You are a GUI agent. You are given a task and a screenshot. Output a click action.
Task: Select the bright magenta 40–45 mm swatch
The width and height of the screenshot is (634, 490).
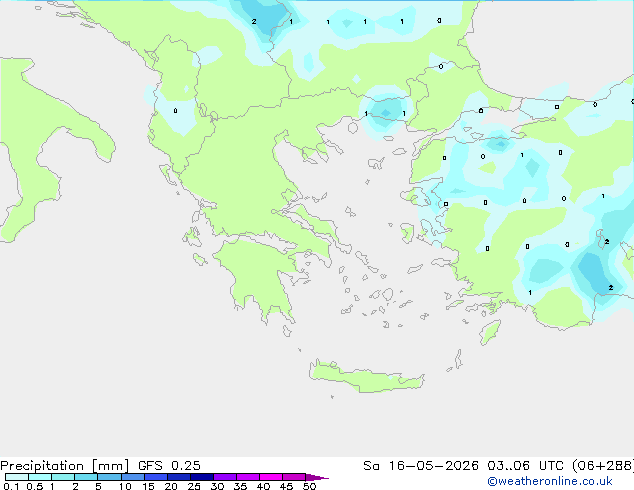click(x=271, y=477)
